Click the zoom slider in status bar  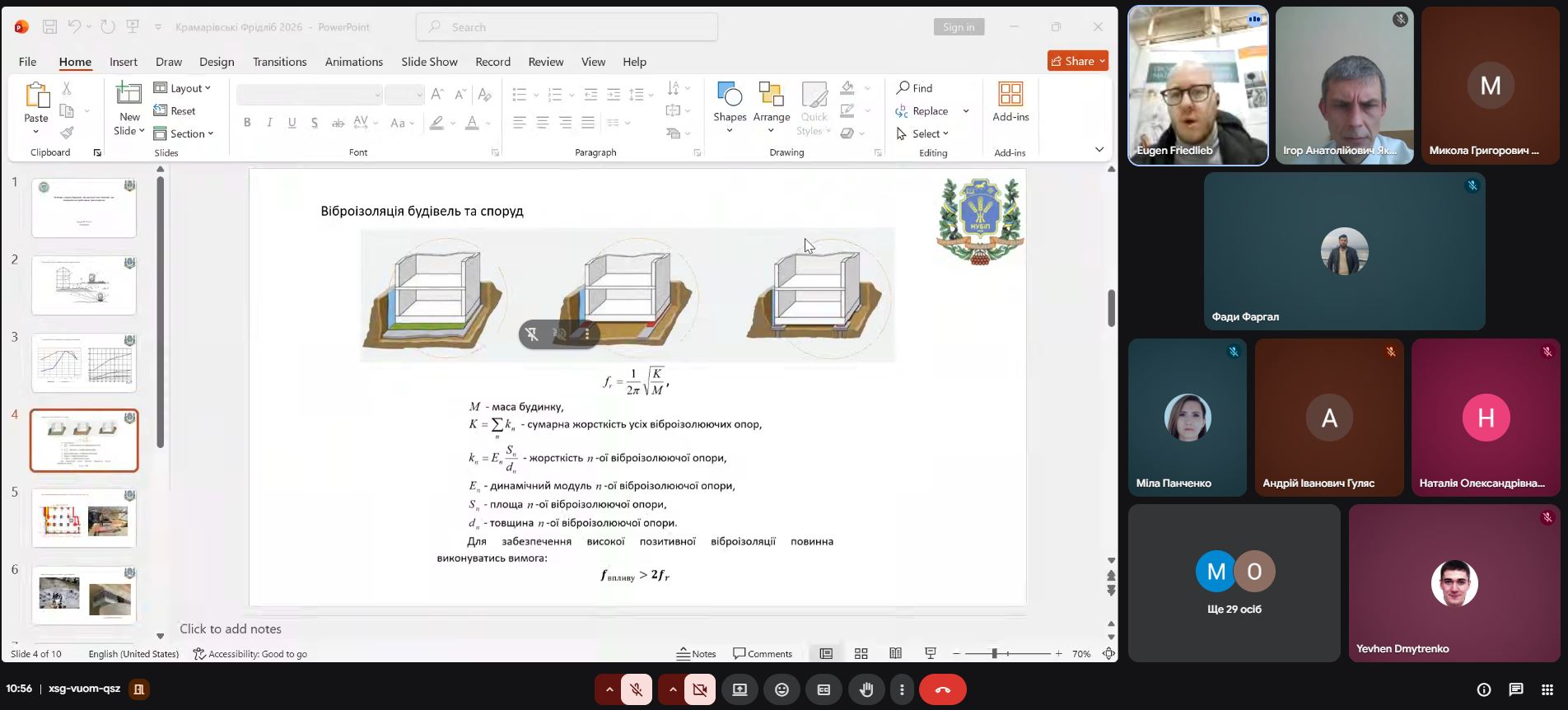1007,654
